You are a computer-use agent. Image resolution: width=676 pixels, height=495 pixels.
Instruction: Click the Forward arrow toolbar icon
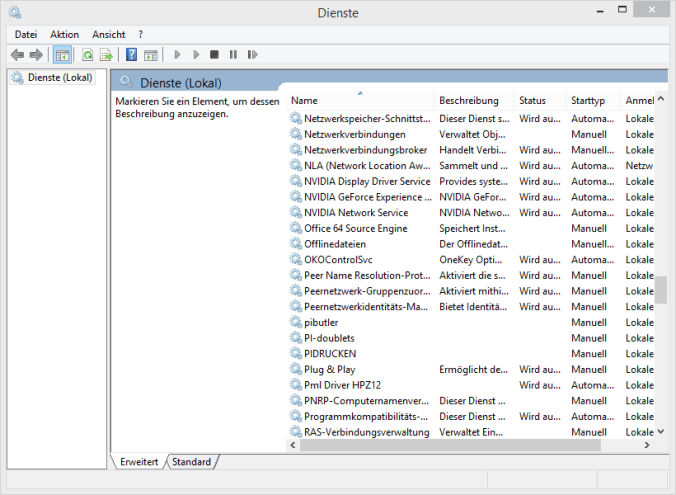pyautogui.click(x=36, y=55)
